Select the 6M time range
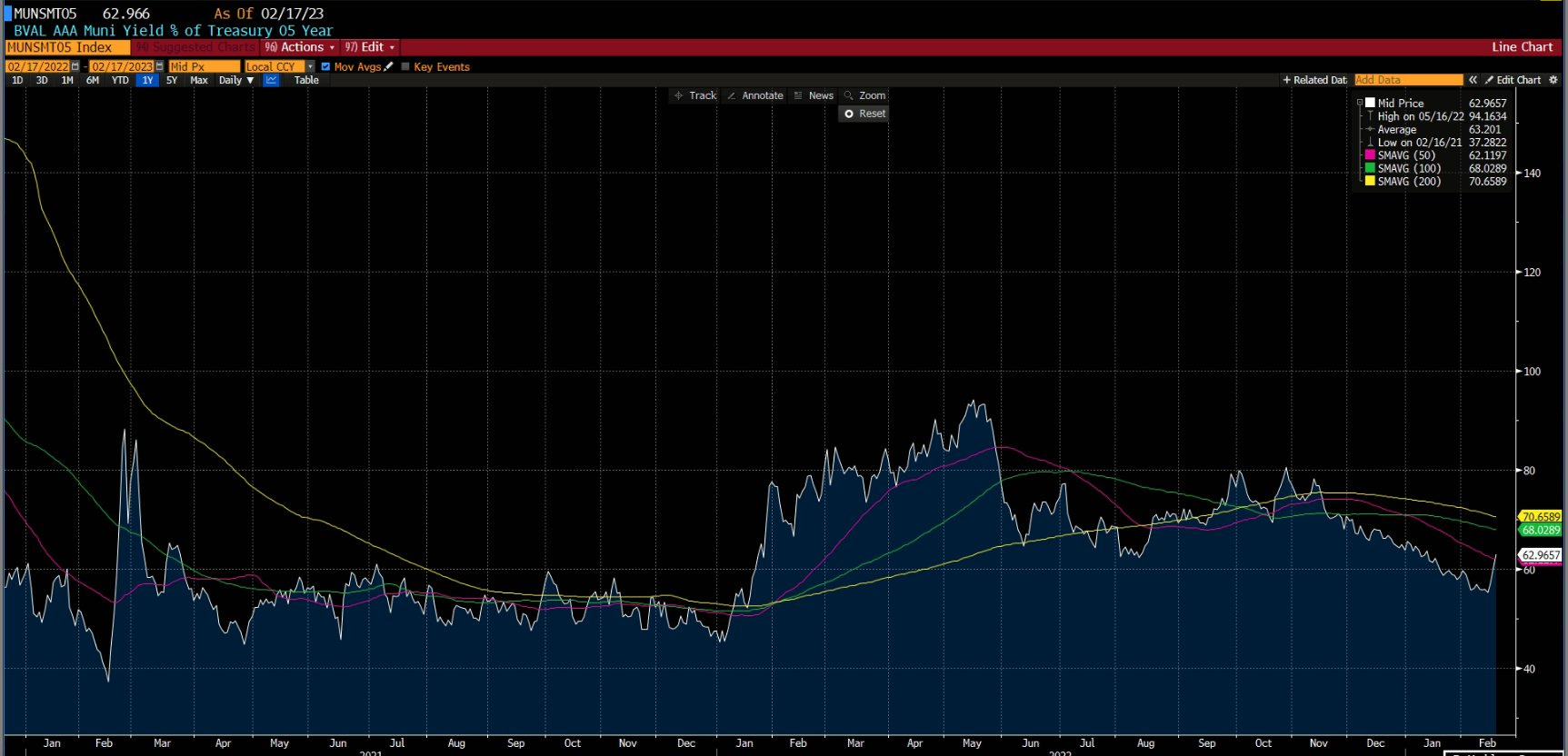The height and width of the screenshot is (756, 1568). pyautogui.click(x=93, y=80)
